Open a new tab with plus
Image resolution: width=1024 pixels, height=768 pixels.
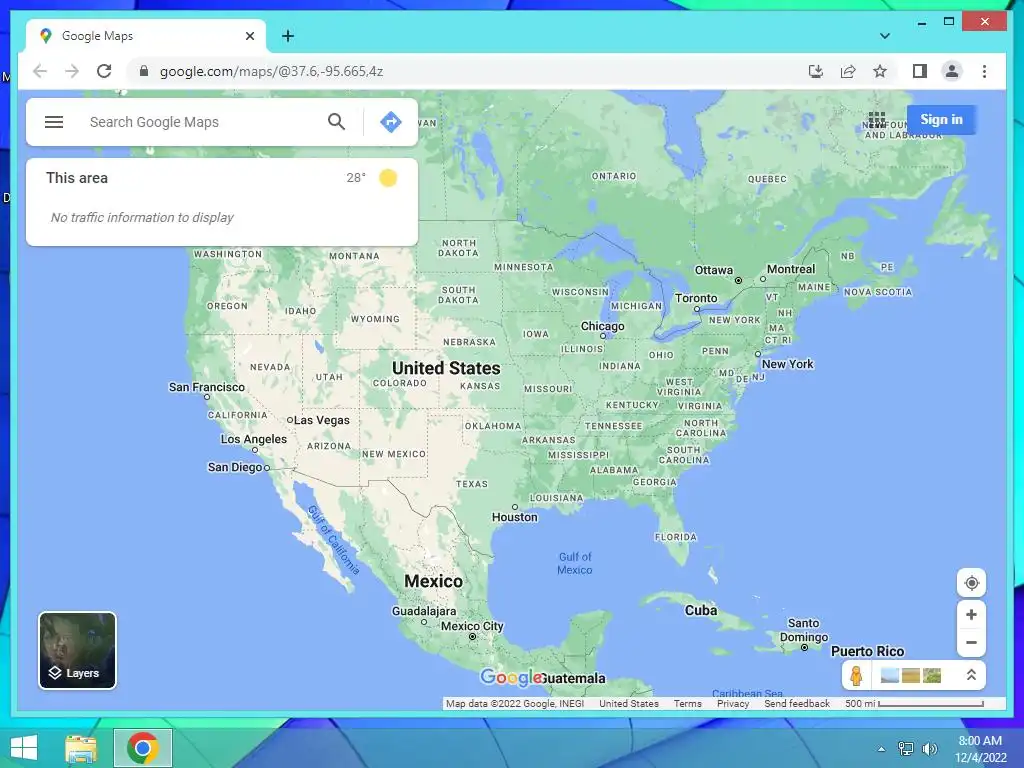click(x=288, y=36)
